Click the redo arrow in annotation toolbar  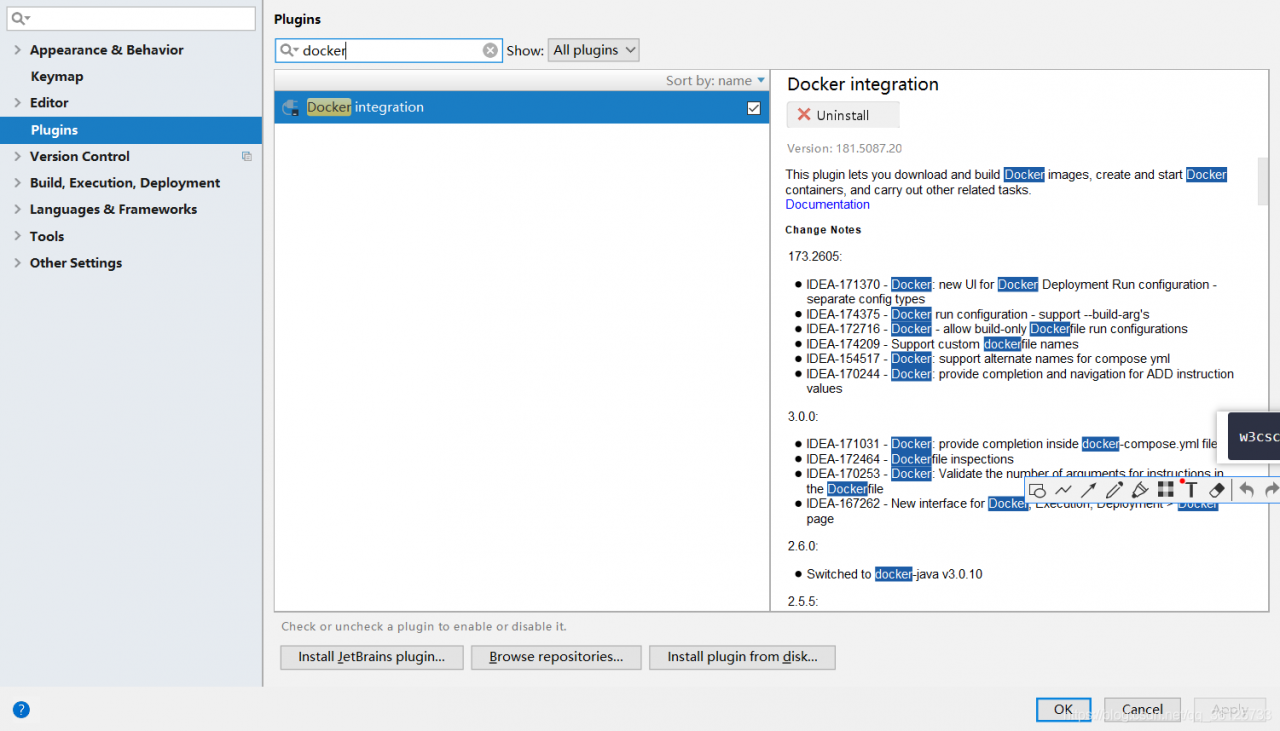(1271, 490)
